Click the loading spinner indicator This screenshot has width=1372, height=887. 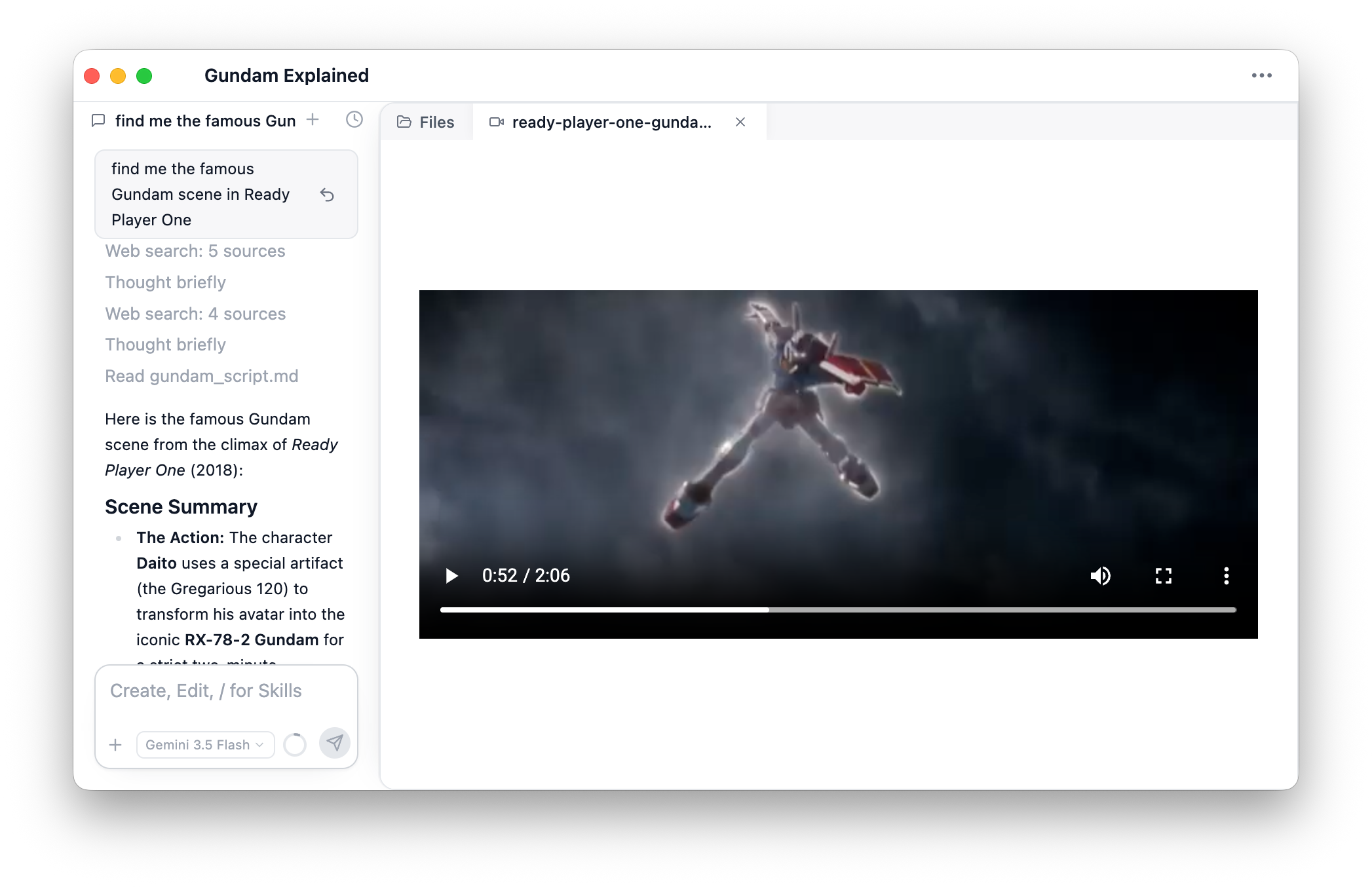(295, 745)
